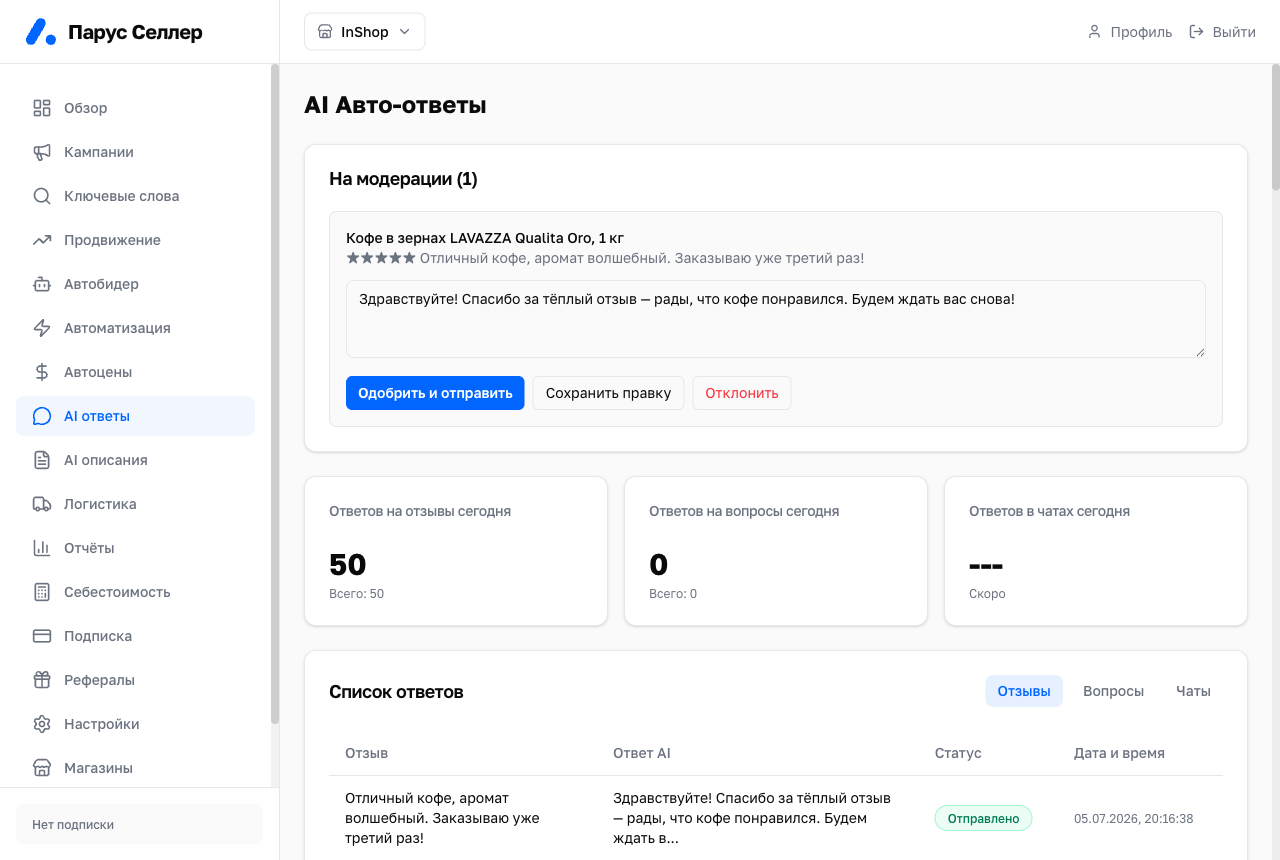Click into the AI reply text area
Image resolution: width=1280 pixels, height=860 pixels.
(776, 319)
